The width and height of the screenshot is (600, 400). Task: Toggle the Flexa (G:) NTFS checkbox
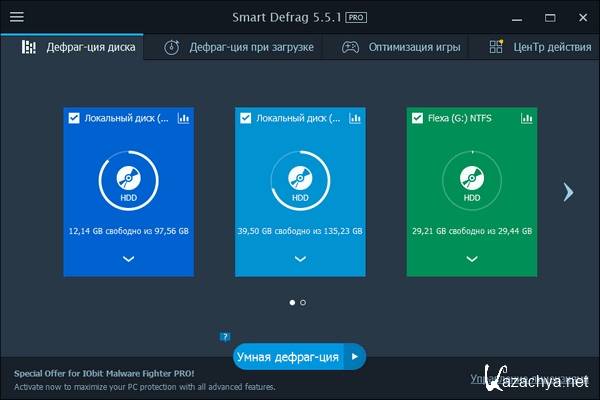tap(418, 118)
